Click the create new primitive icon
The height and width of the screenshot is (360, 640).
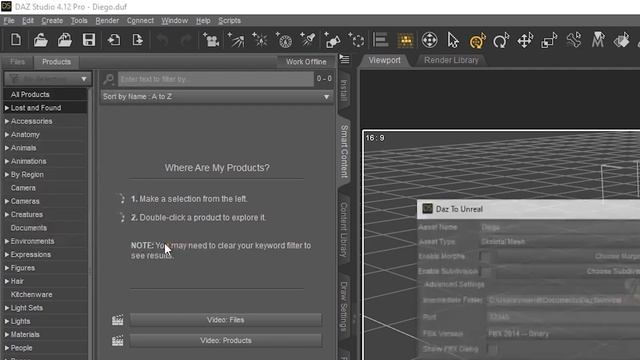pos(332,40)
